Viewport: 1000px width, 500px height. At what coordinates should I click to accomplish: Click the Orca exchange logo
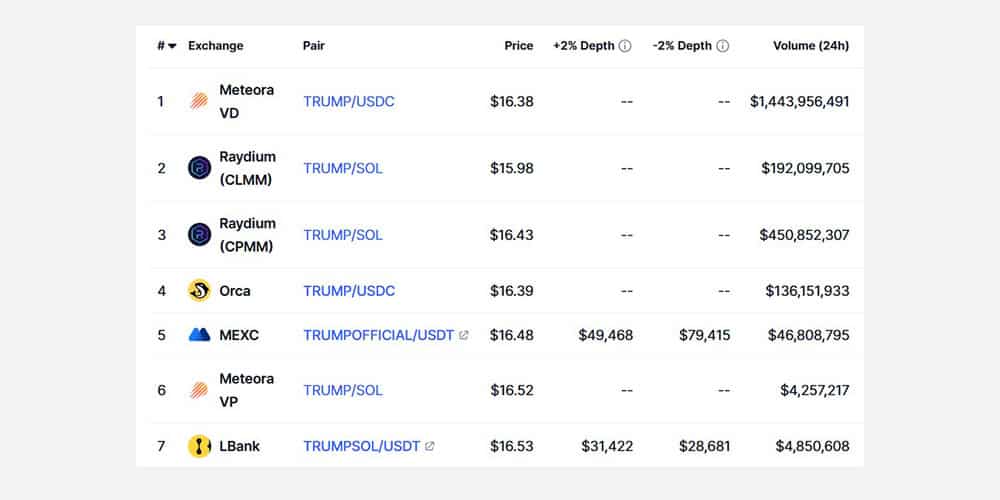click(199, 291)
